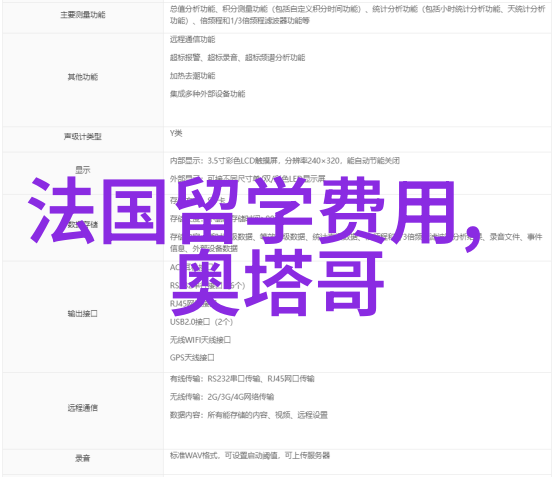Click the 主要测量功能 row label
The image size is (554, 477).
83,15
